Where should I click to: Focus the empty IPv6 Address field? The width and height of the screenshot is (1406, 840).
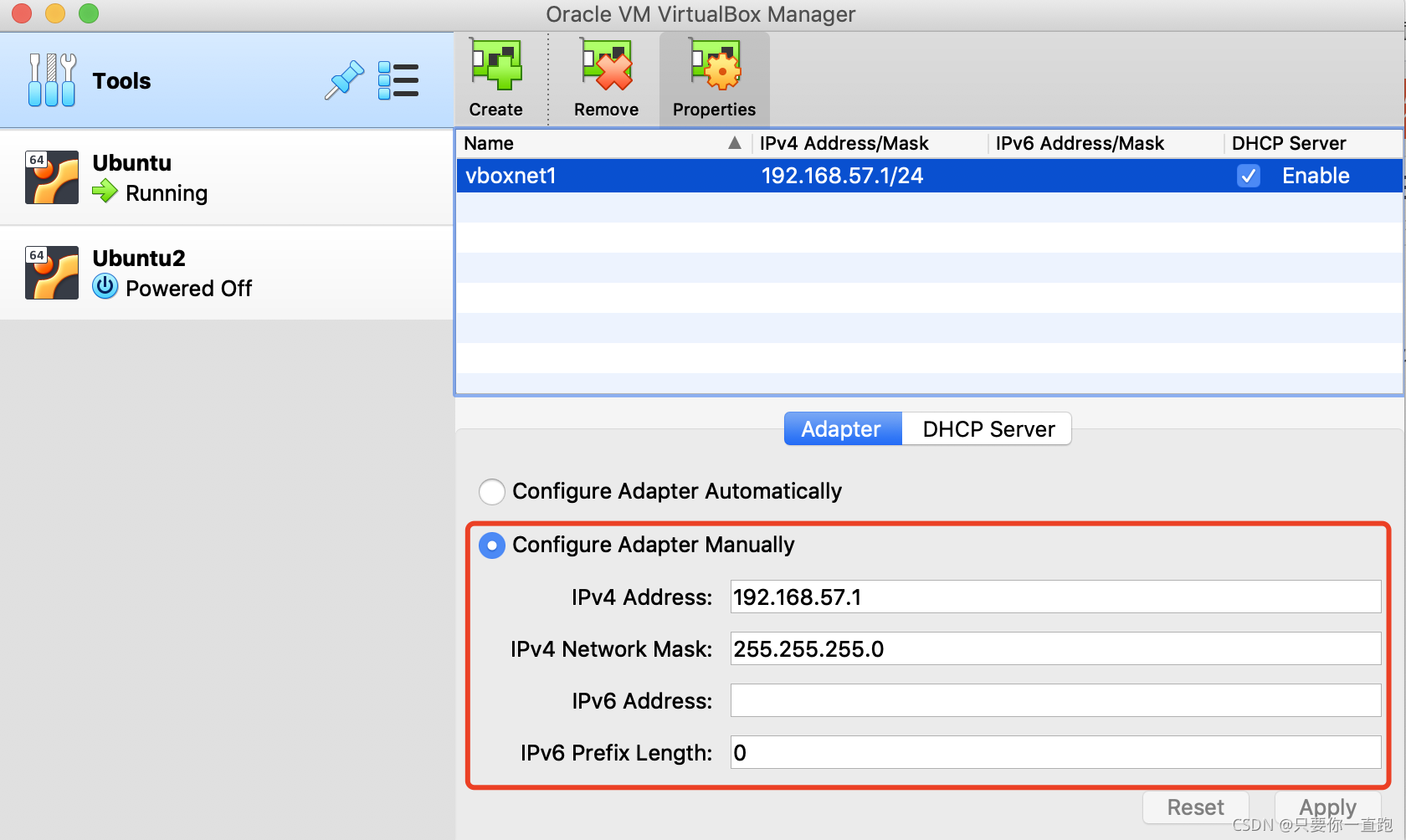(1055, 700)
